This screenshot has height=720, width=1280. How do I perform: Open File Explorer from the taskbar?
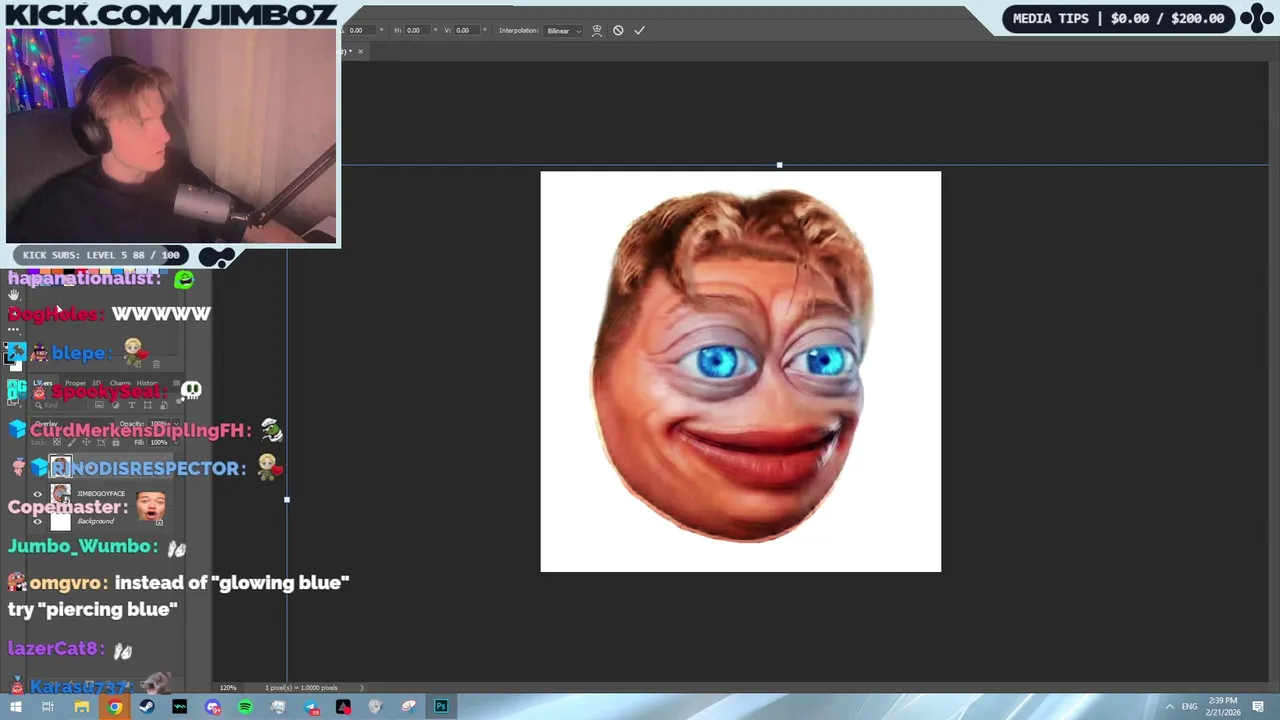point(81,707)
